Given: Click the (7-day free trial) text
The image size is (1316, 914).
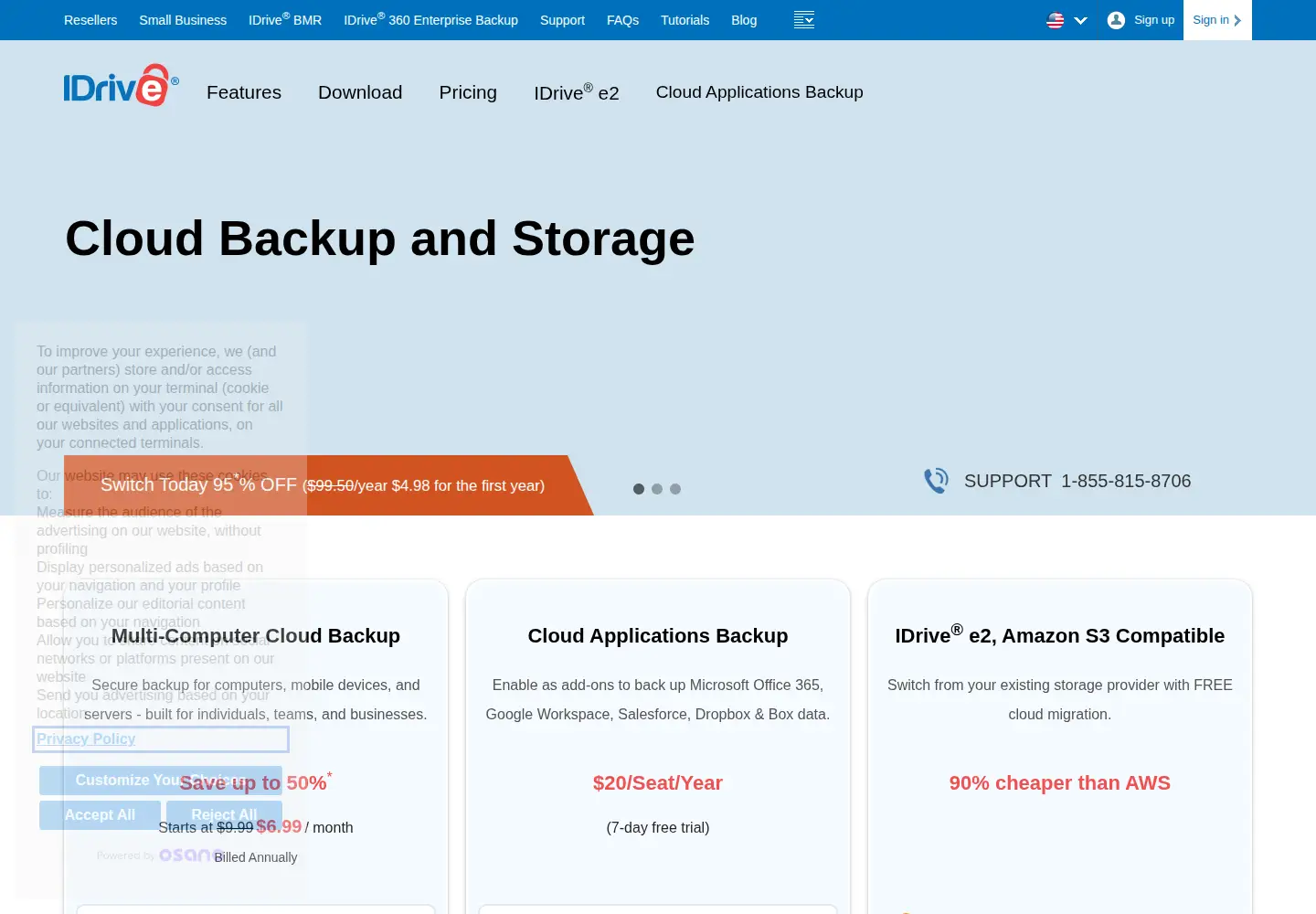Looking at the screenshot, I should tap(658, 828).
